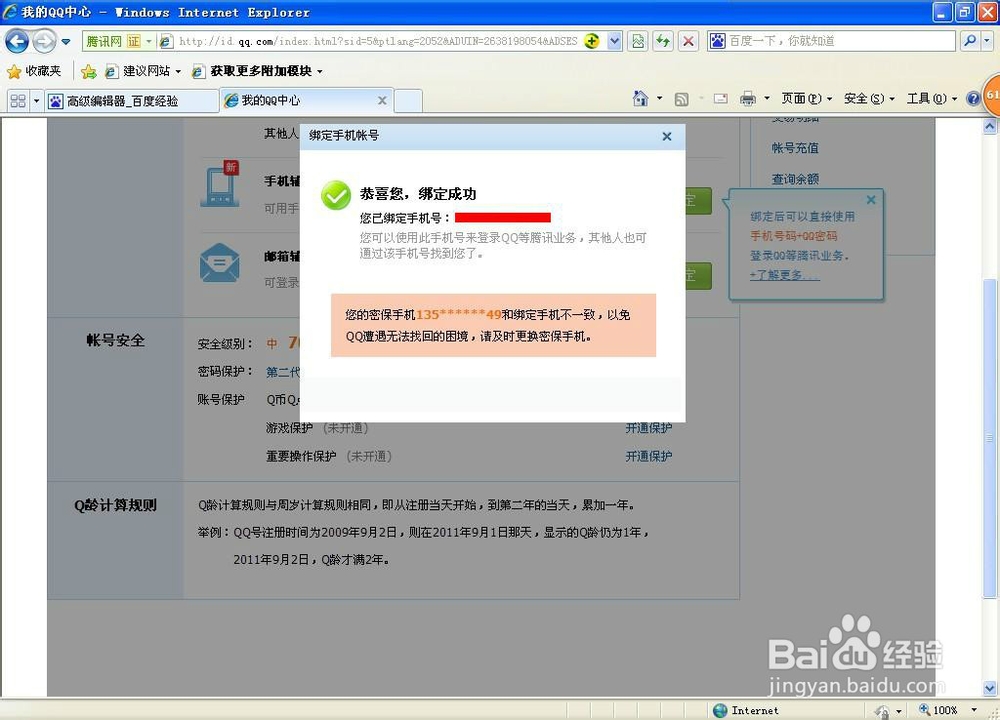Click the 帐号安全 section heading

coord(115,341)
